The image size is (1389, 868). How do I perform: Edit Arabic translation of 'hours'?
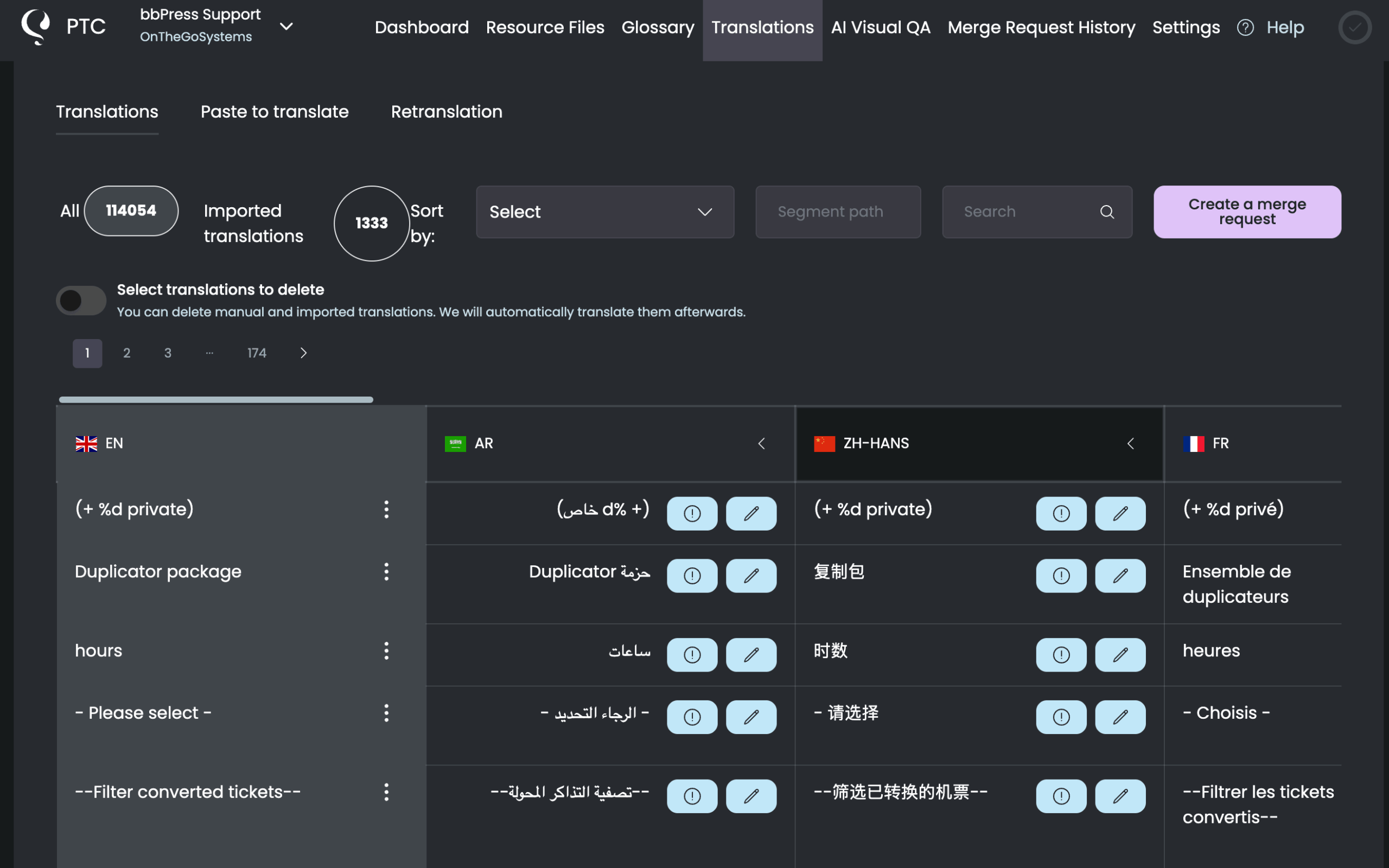(x=751, y=655)
